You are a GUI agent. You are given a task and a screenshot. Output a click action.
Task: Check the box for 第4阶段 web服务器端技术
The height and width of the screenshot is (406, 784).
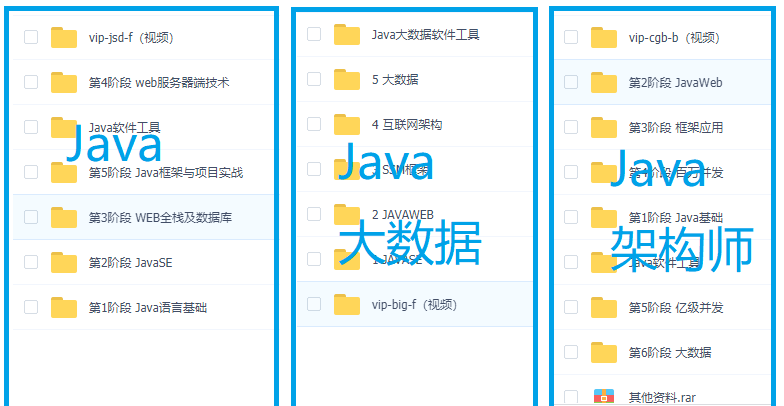pos(31,82)
